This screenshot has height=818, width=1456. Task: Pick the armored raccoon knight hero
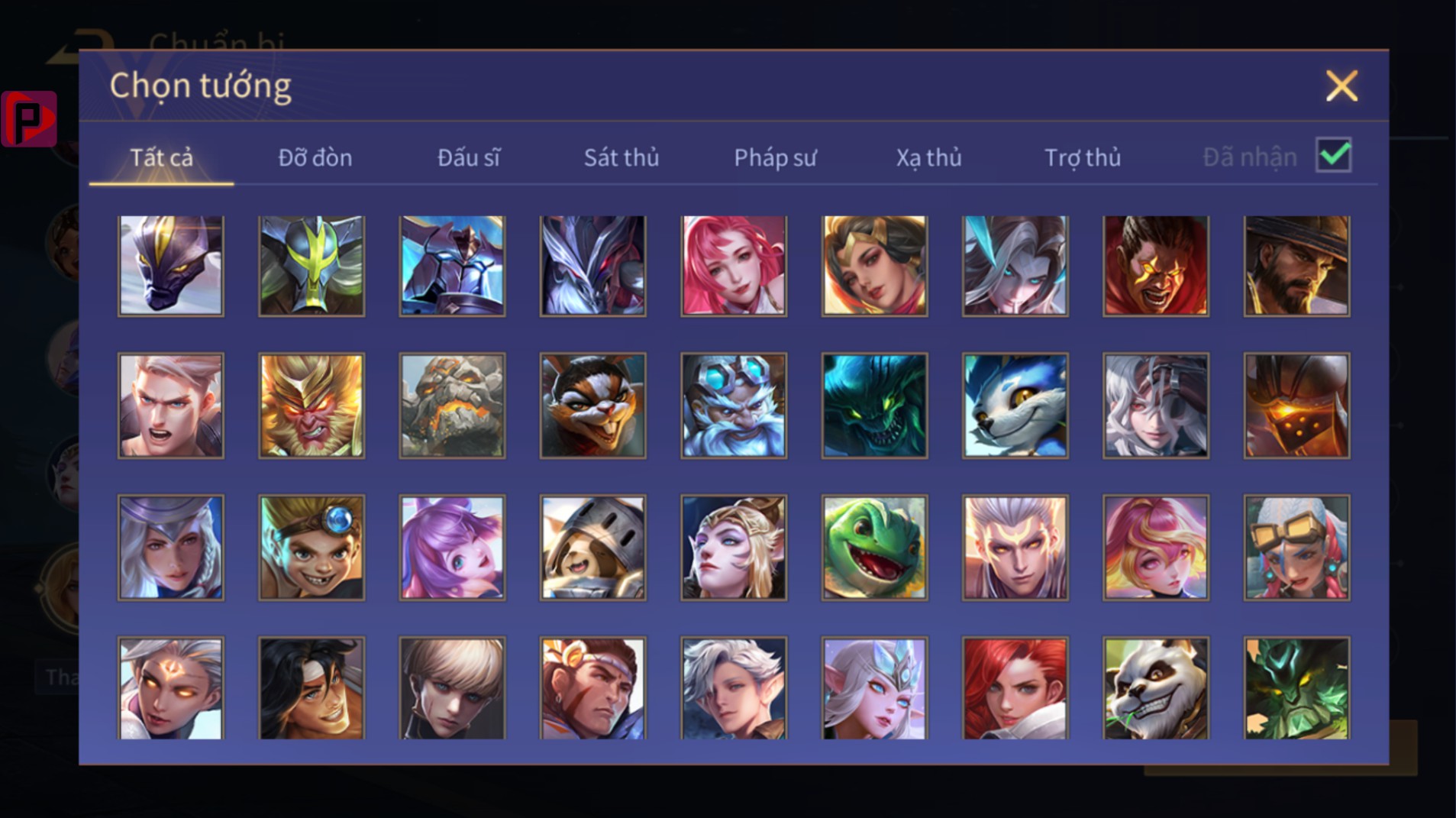pyautogui.click(x=592, y=547)
